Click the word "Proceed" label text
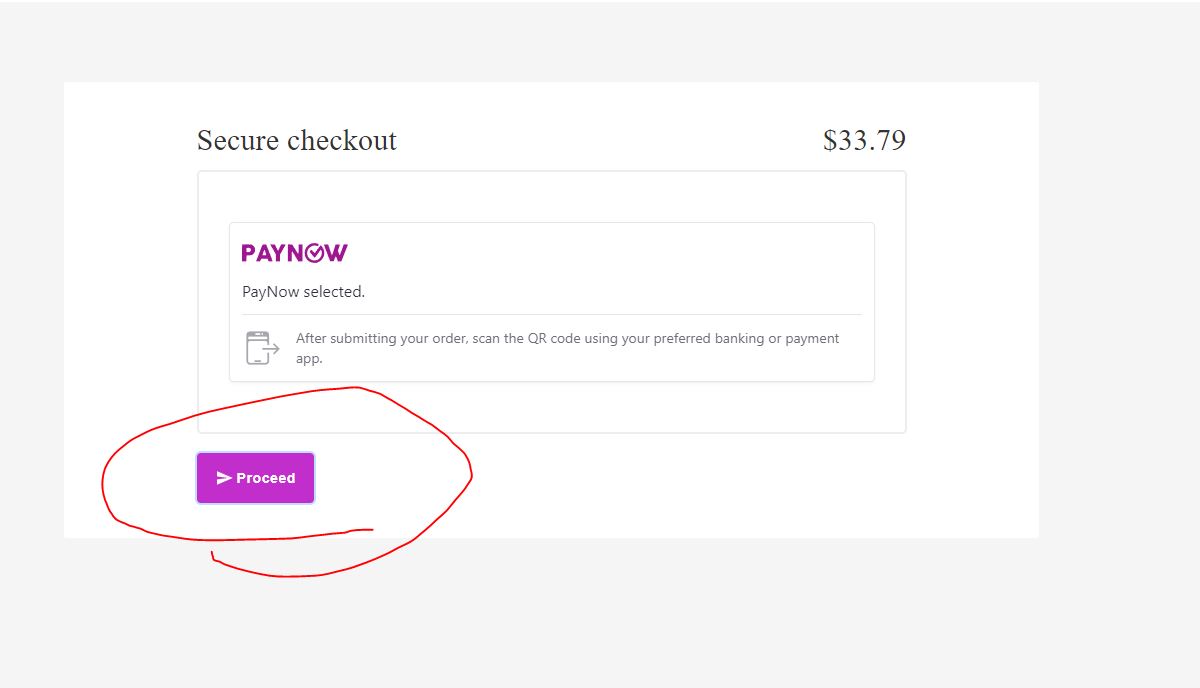 265,478
